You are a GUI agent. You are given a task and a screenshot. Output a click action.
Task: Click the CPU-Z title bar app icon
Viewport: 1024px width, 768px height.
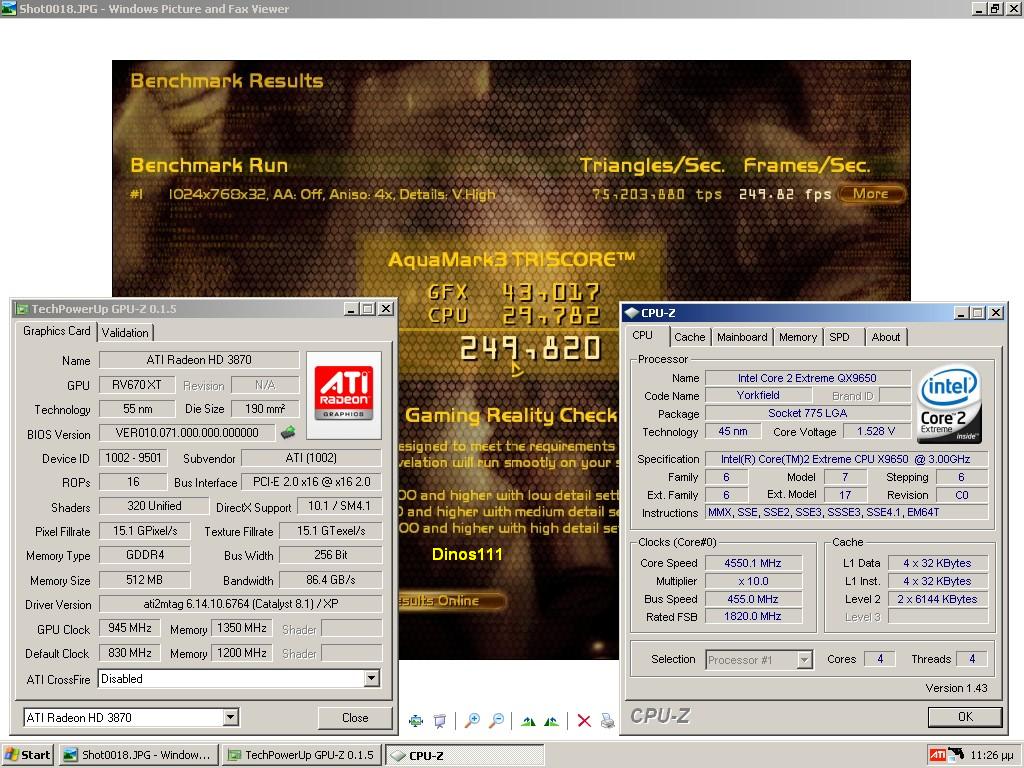[631, 313]
